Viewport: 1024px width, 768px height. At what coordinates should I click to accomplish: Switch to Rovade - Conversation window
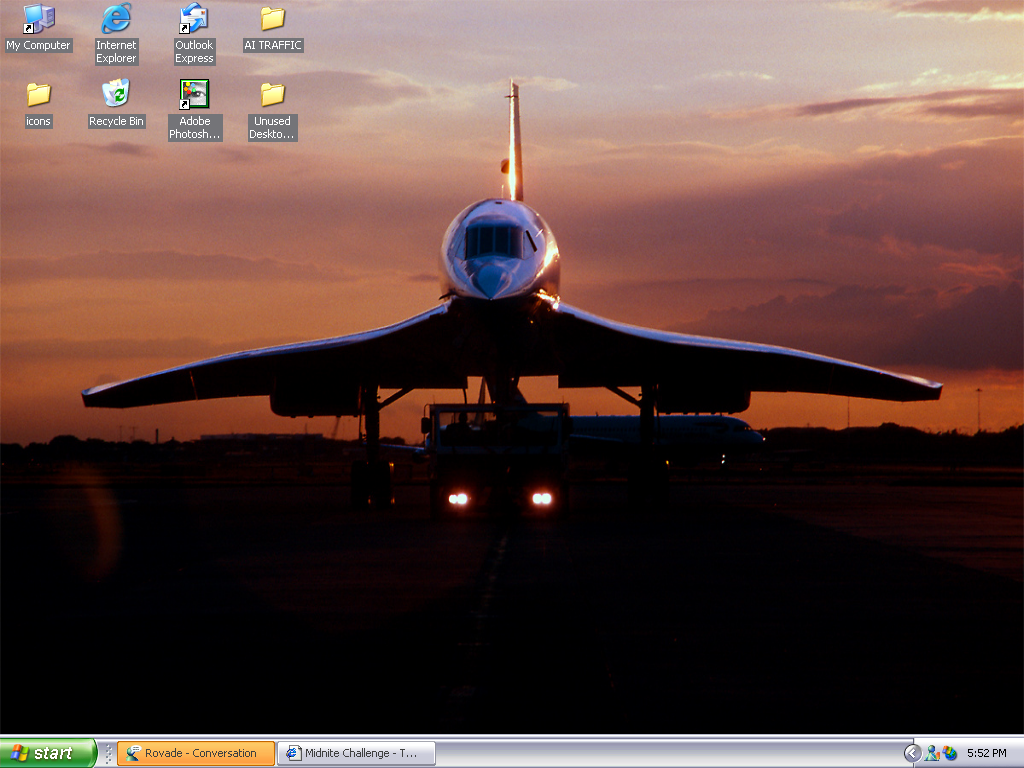[x=196, y=753]
